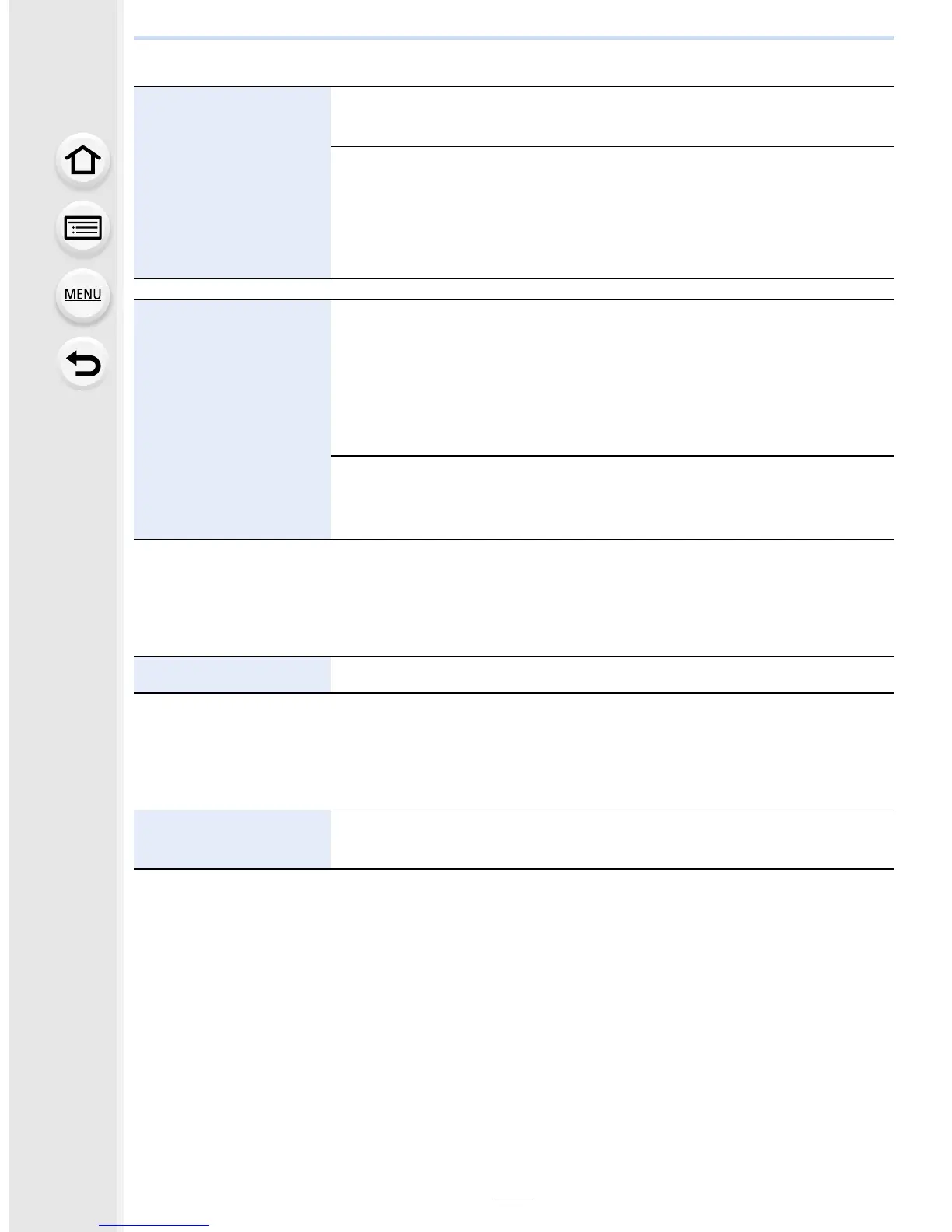This screenshot has width=952, height=1232.
Task: Select the last table's blue header cell
Action: point(232,839)
